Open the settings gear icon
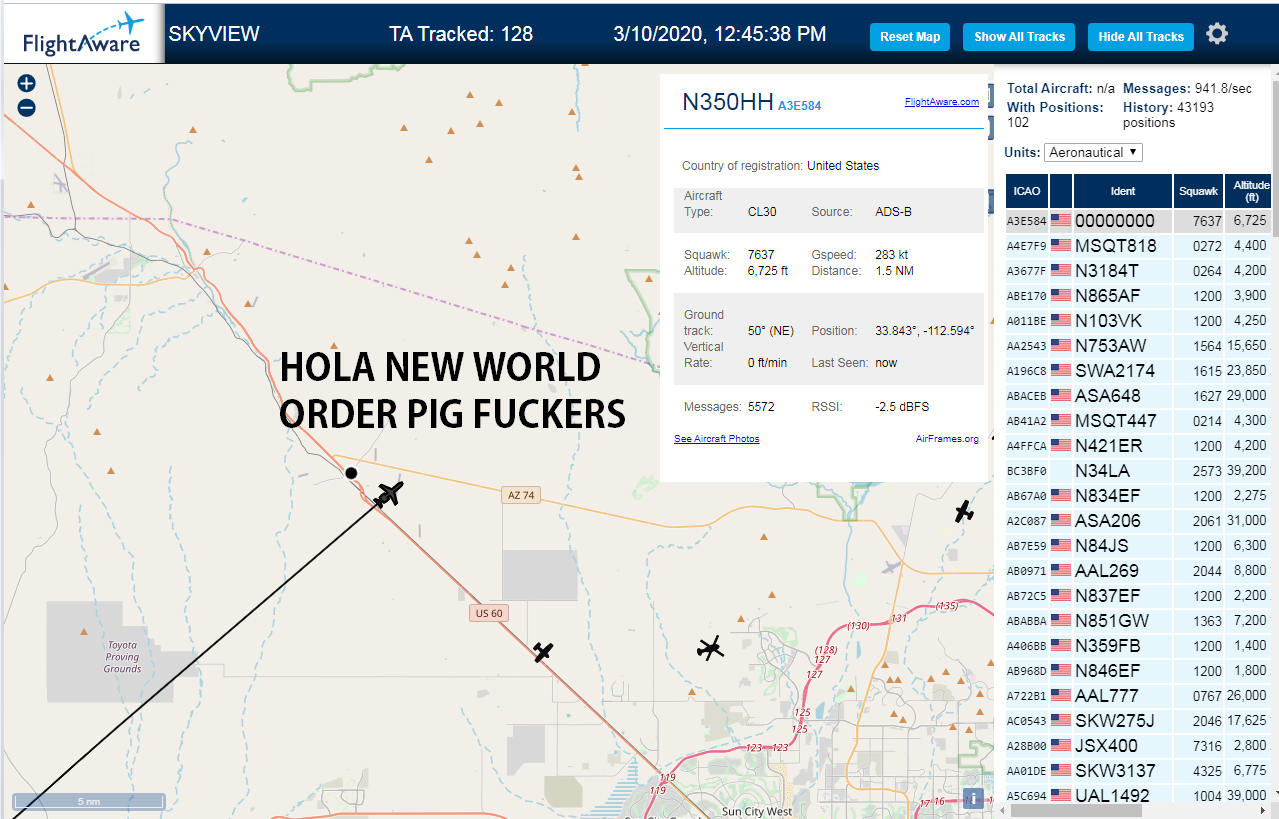 tap(1216, 34)
